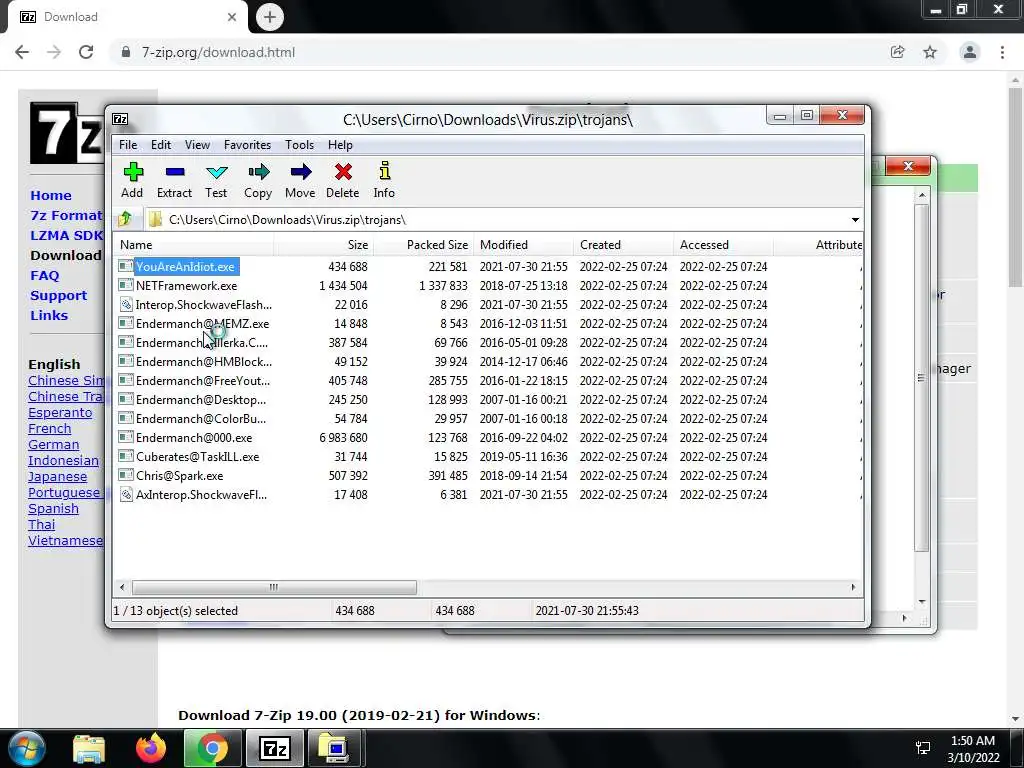This screenshot has width=1024, height=768.
Task: Click the Delete toolbar icon
Action: pos(343,172)
